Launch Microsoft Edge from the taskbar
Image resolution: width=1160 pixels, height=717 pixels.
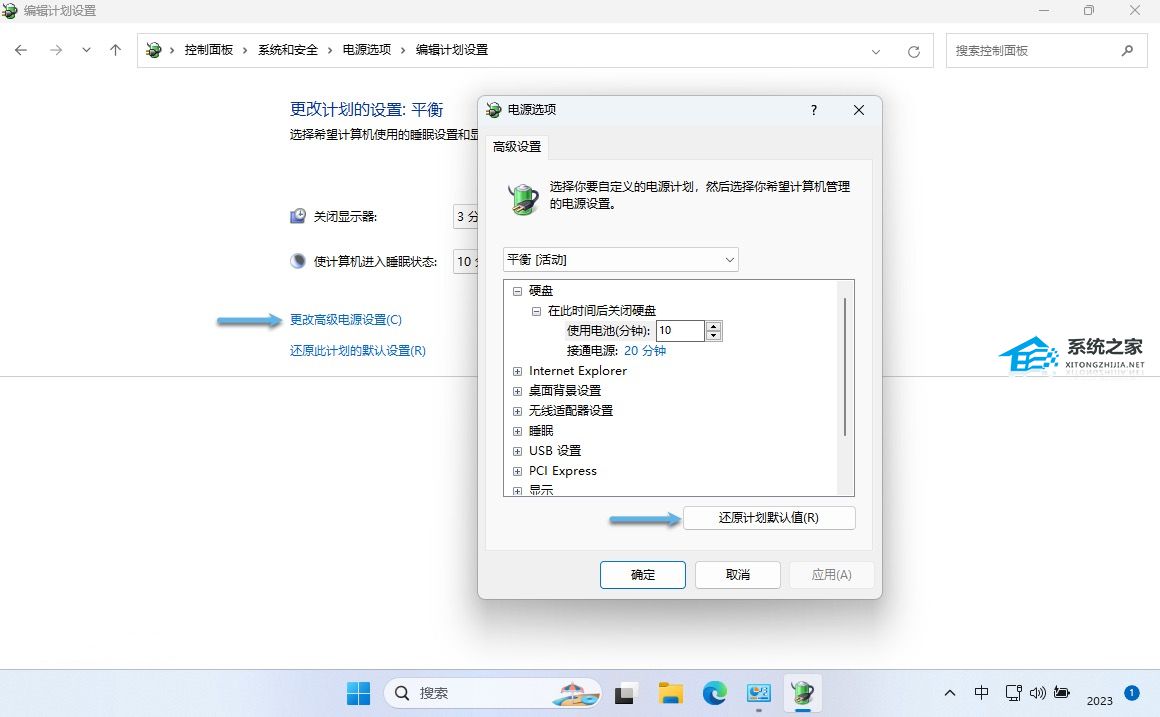(x=715, y=693)
